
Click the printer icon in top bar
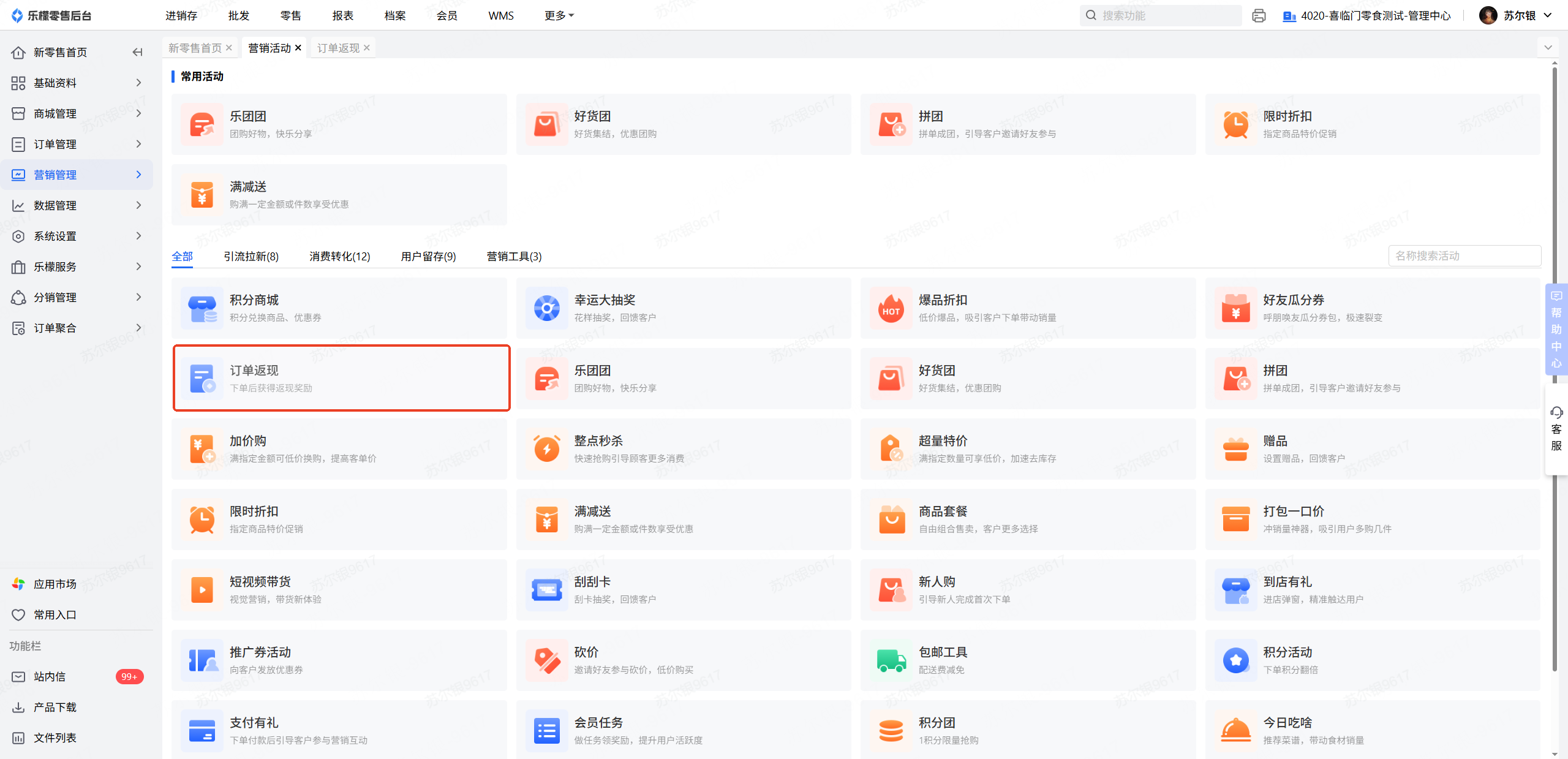click(x=1259, y=15)
